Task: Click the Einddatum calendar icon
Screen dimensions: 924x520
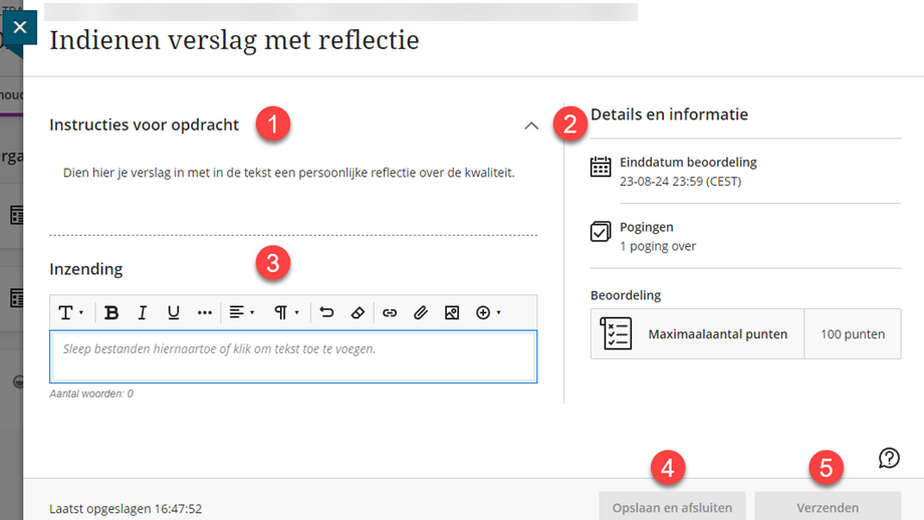Action: [600, 167]
